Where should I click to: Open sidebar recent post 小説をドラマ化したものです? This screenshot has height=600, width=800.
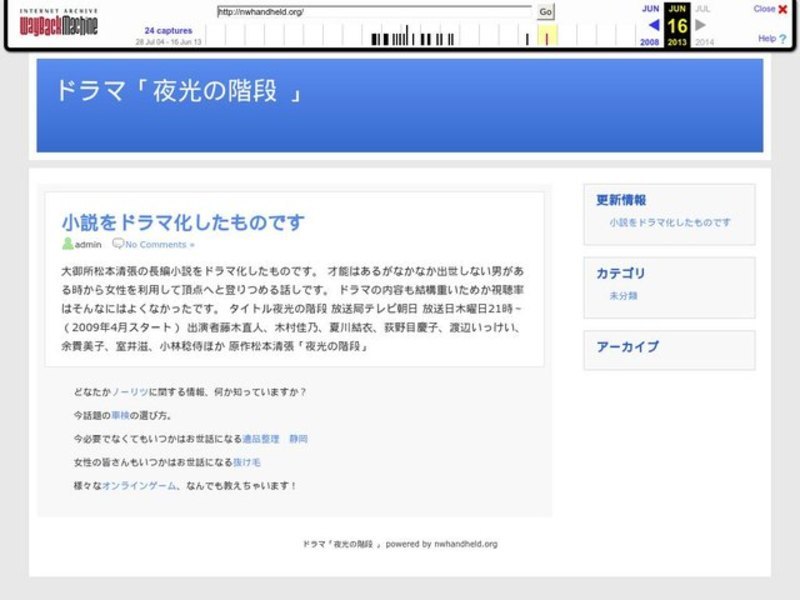(670, 222)
